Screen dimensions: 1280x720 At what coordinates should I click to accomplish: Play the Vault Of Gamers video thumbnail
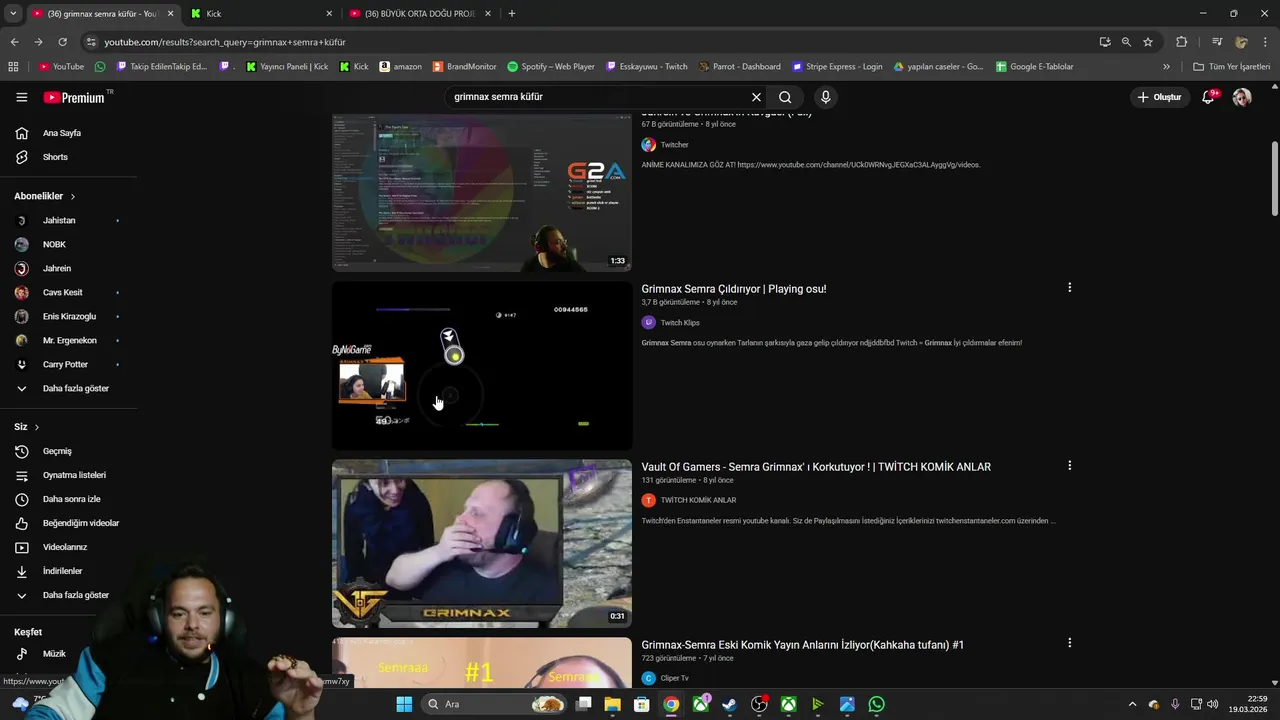pos(482,543)
